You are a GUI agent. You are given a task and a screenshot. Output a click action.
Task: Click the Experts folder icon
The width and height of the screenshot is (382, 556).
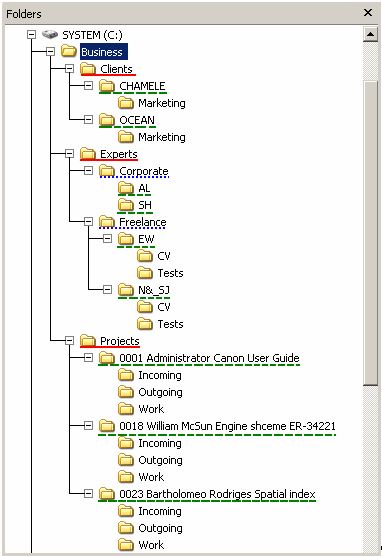click(88, 153)
